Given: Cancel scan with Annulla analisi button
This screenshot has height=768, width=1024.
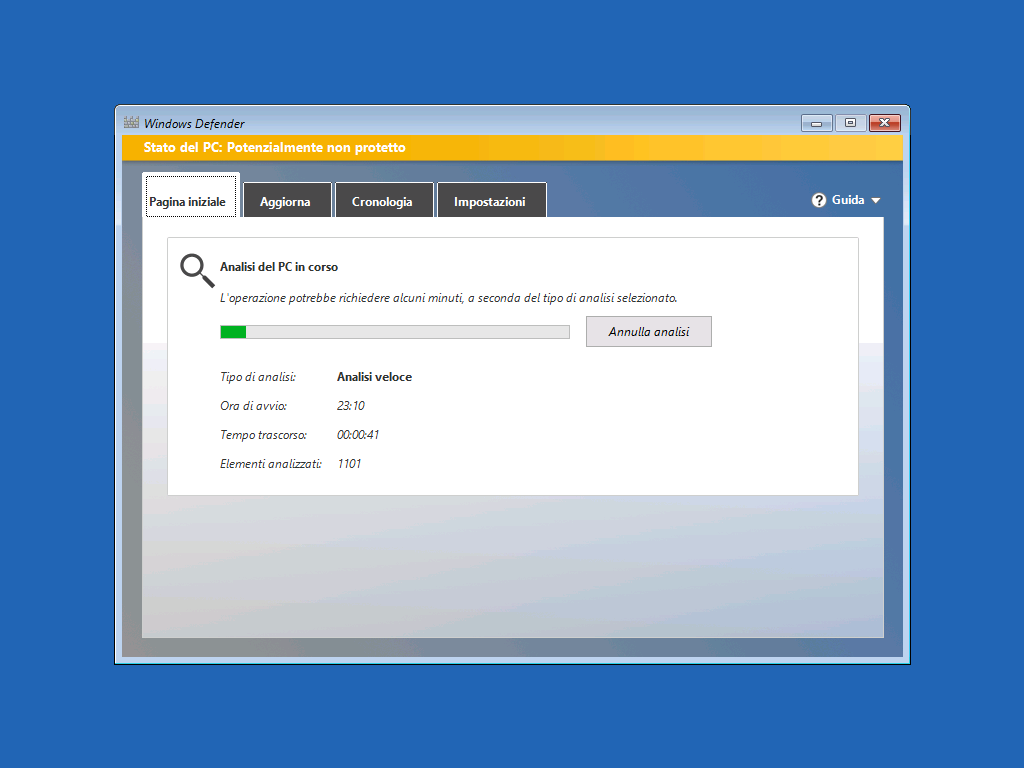Looking at the screenshot, I should [x=648, y=332].
